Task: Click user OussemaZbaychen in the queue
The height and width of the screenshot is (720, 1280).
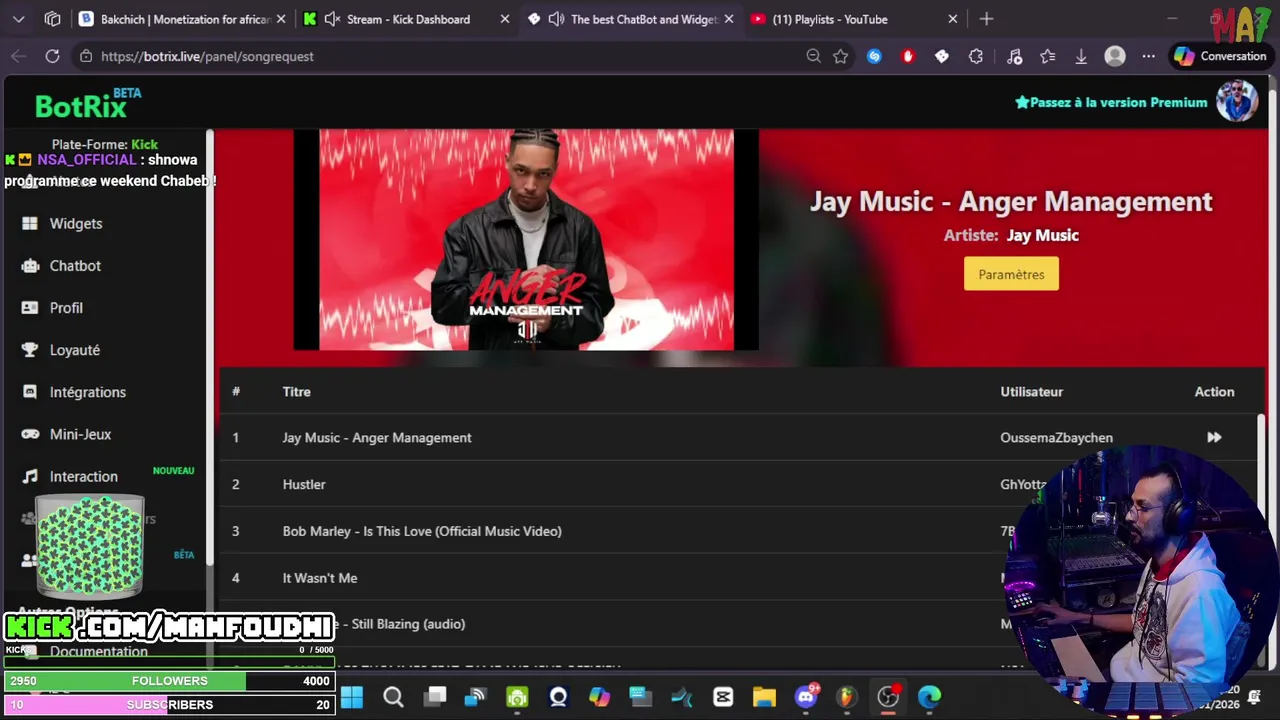Action: click(x=1056, y=437)
